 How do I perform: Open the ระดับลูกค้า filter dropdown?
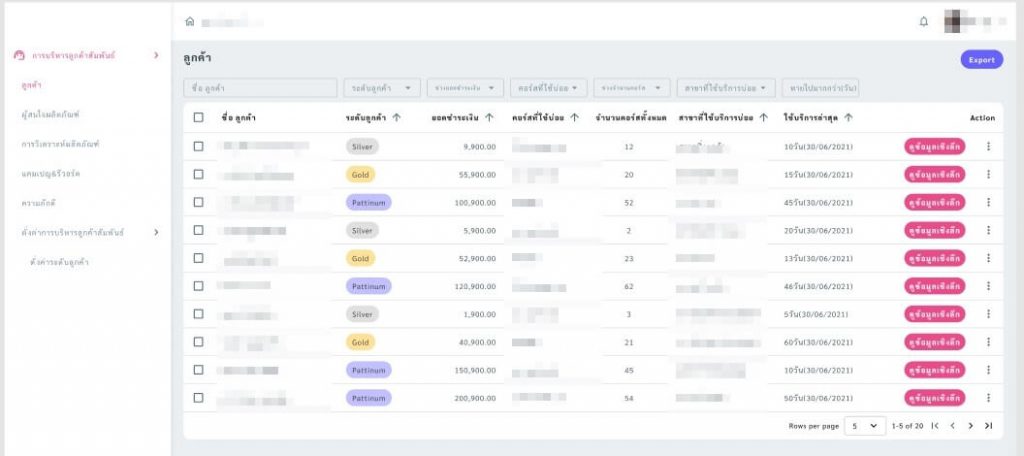[x=382, y=88]
